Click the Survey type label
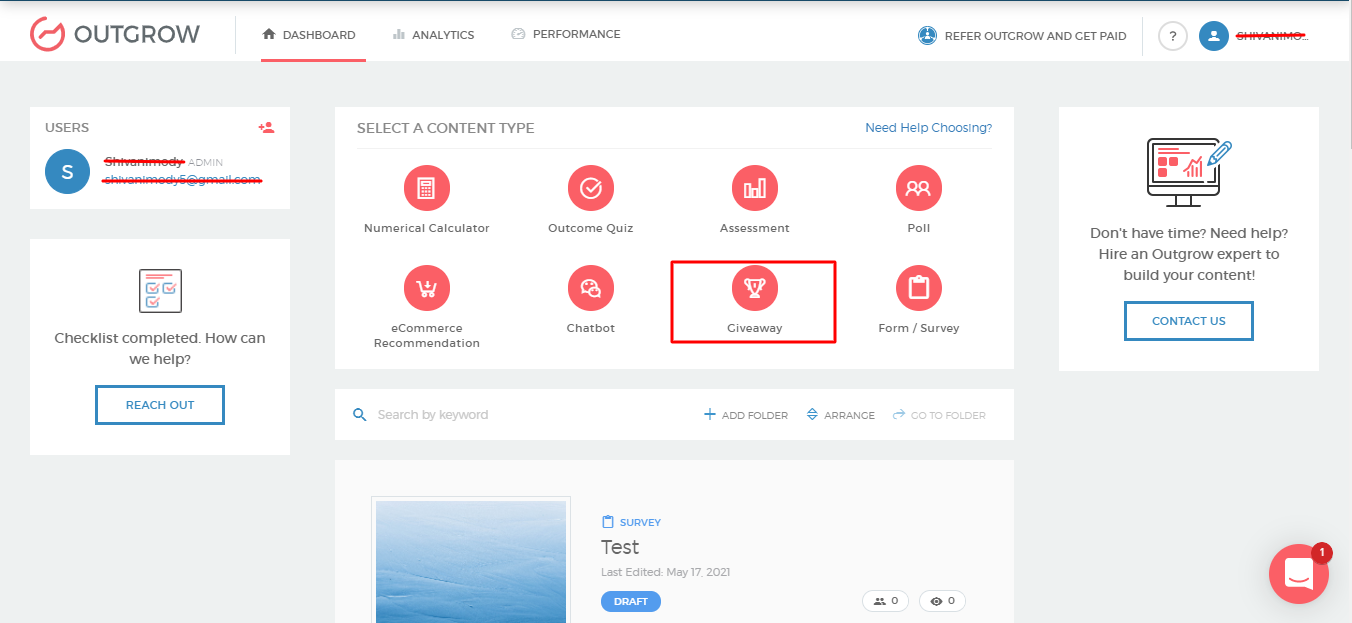 [631, 522]
